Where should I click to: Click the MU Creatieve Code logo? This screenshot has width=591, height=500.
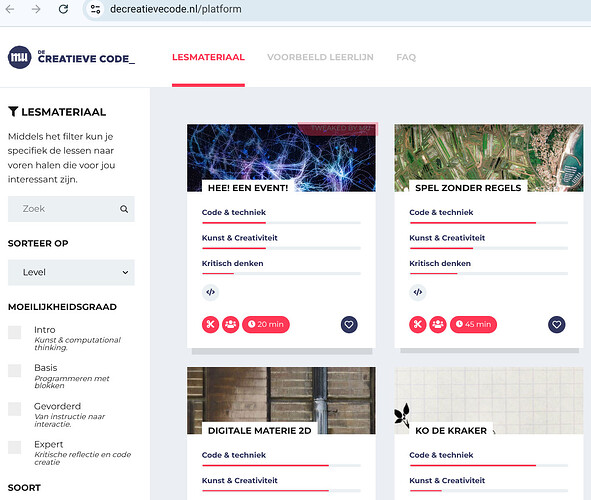pyautogui.click(x=71, y=57)
